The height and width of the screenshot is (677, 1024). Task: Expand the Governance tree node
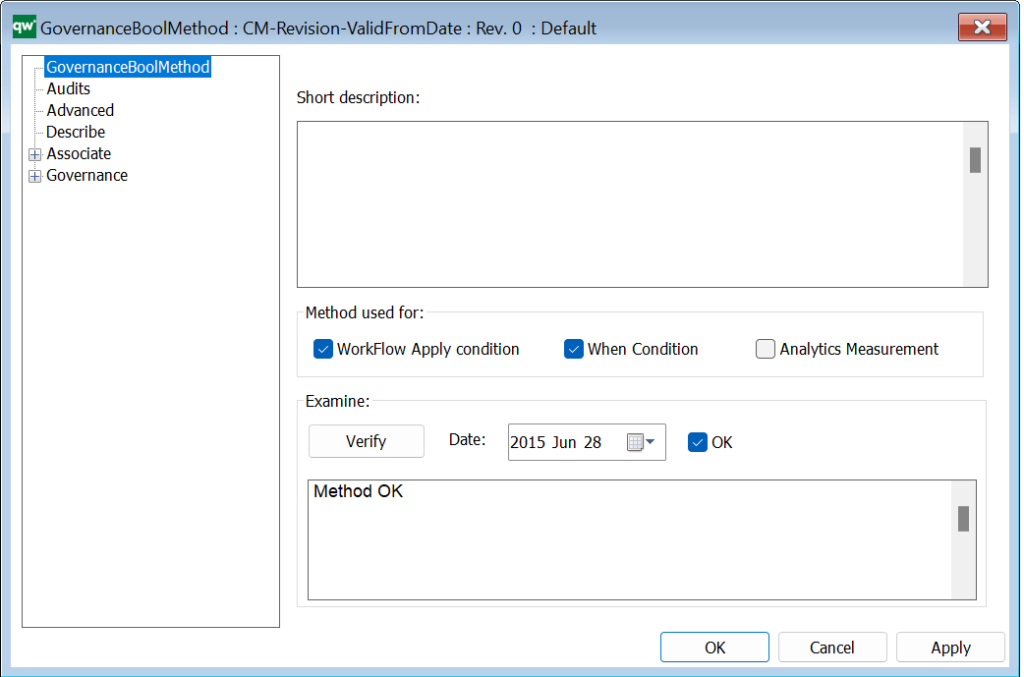click(35, 176)
